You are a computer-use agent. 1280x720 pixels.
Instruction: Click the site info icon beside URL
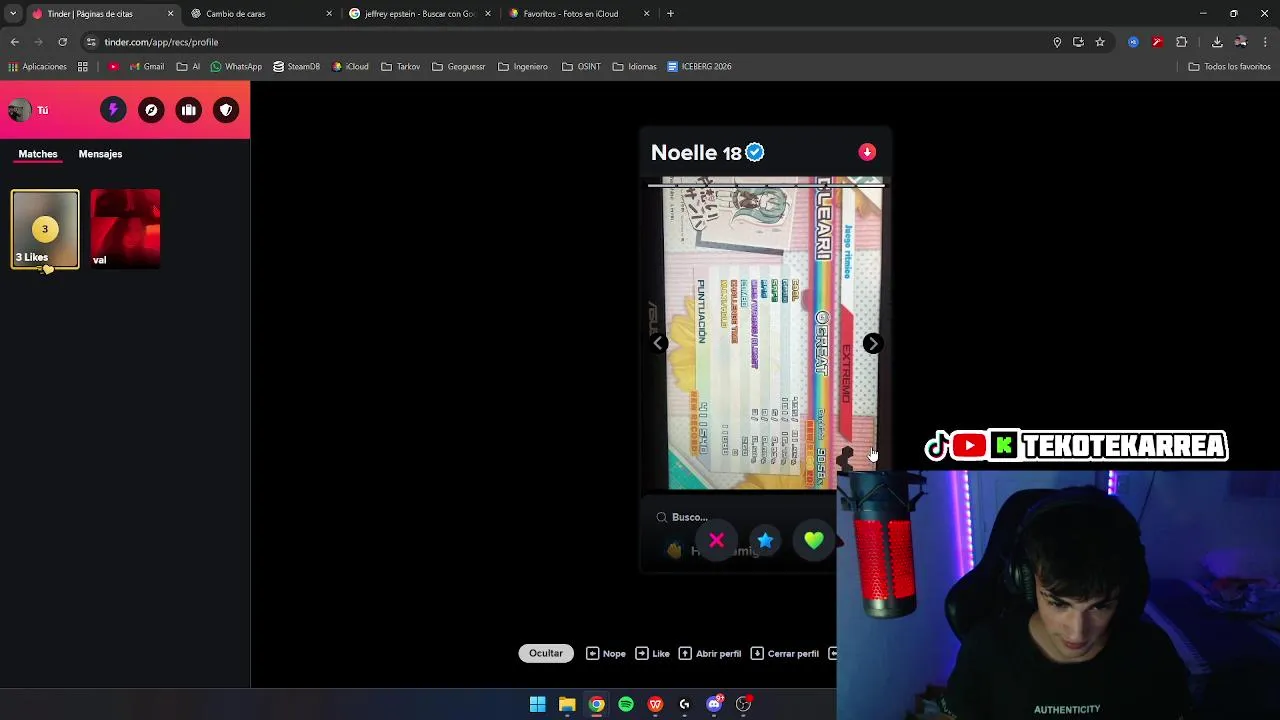(91, 42)
